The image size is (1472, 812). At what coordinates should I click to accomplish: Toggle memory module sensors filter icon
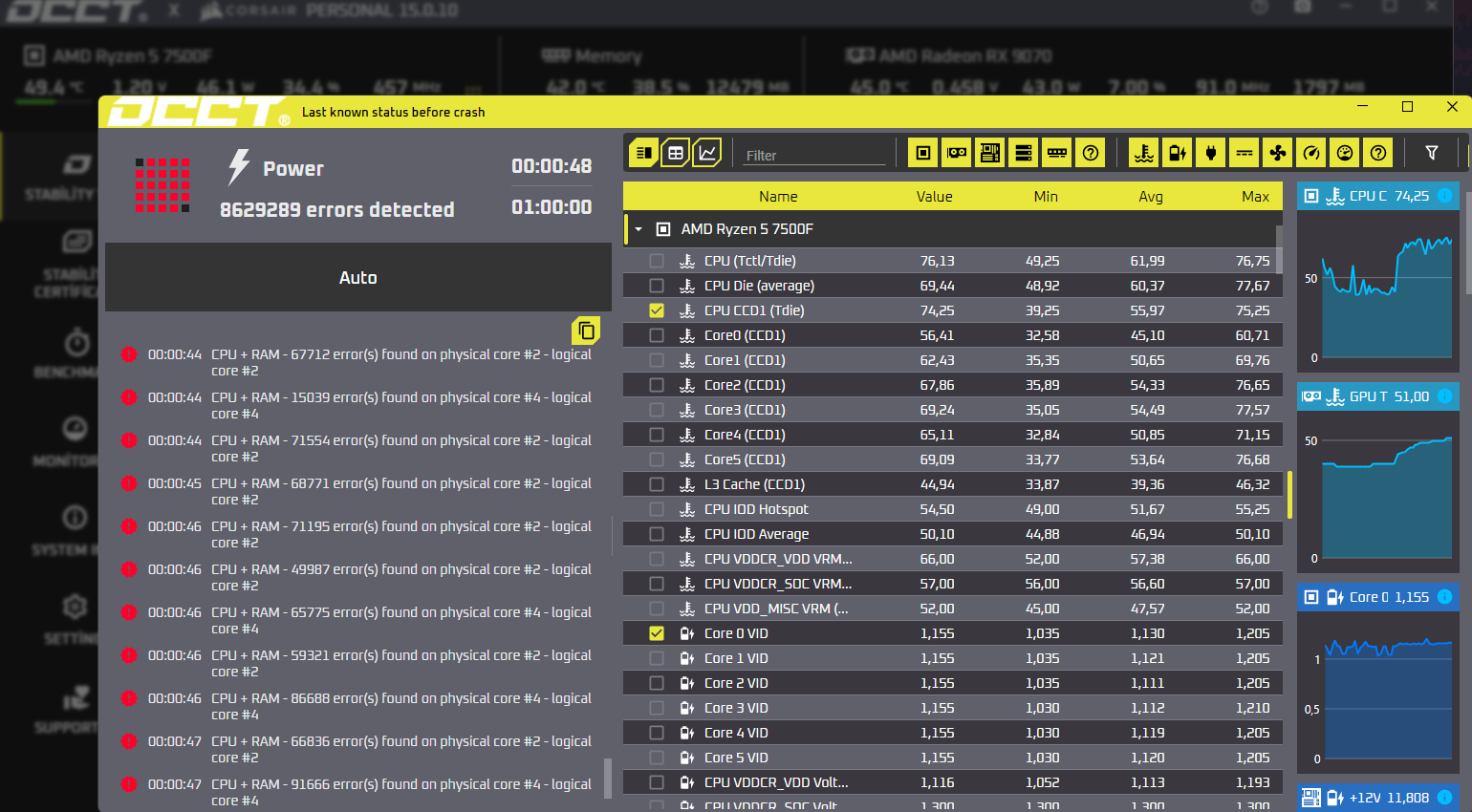pos(1056,153)
